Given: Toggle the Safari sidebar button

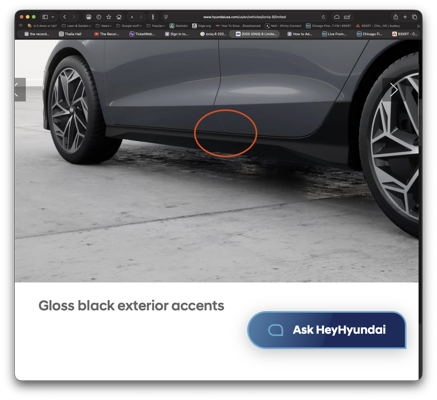Looking at the screenshot, I should coord(45,17).
